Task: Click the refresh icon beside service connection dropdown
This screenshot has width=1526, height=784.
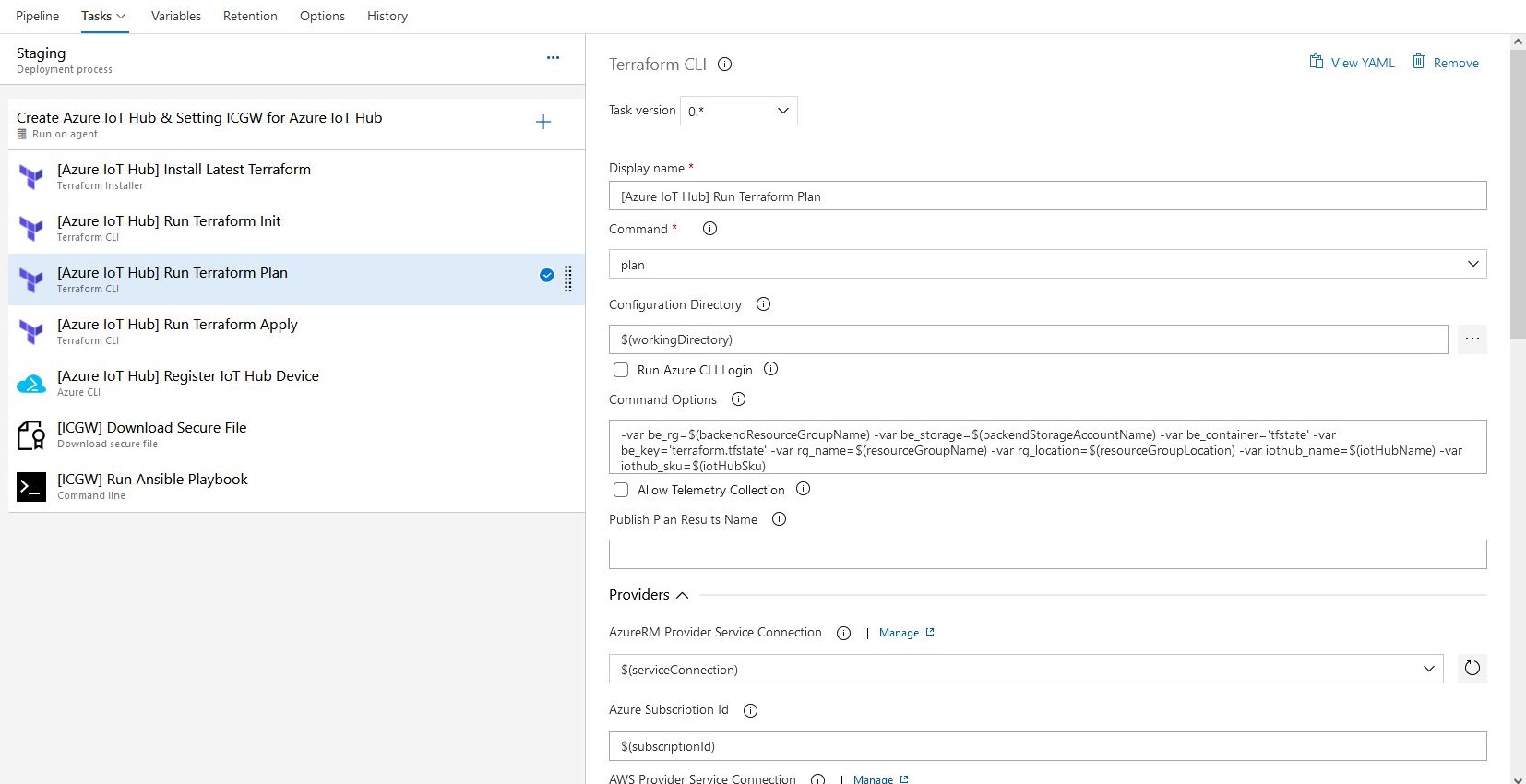Action: coord(1472,669)
